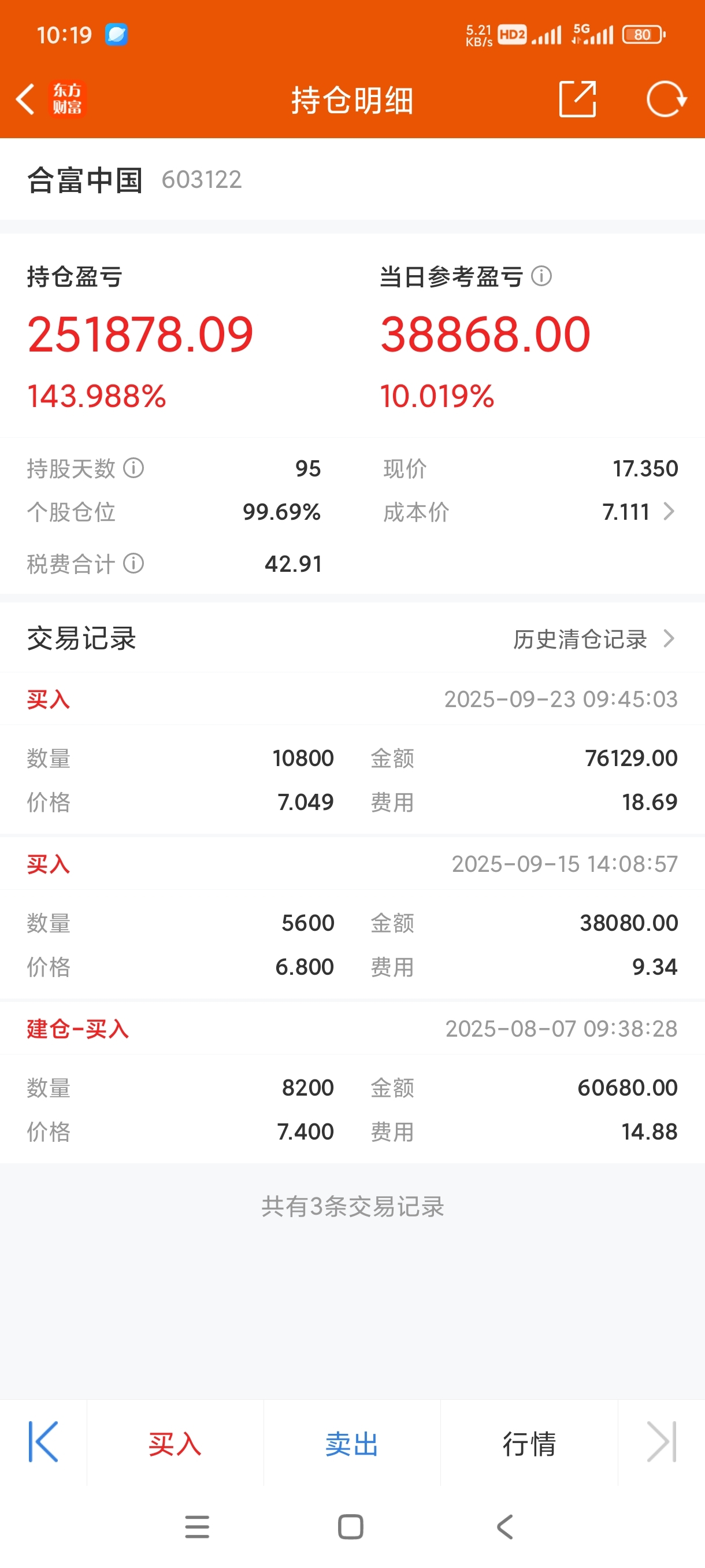Open the Android recent apps menu

click(197, 1526)
